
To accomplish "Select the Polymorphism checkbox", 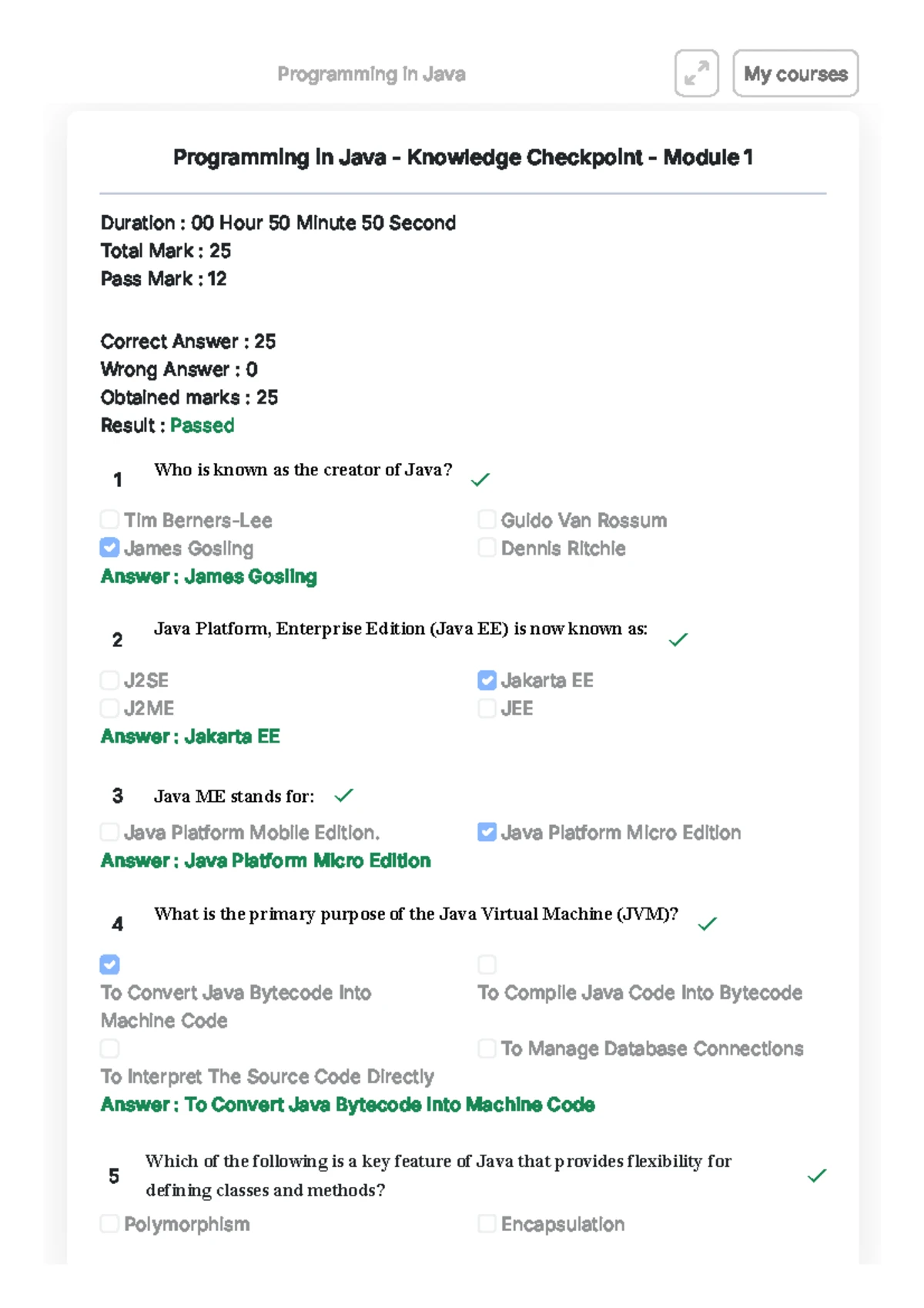I will click(x=109, y=1223).
